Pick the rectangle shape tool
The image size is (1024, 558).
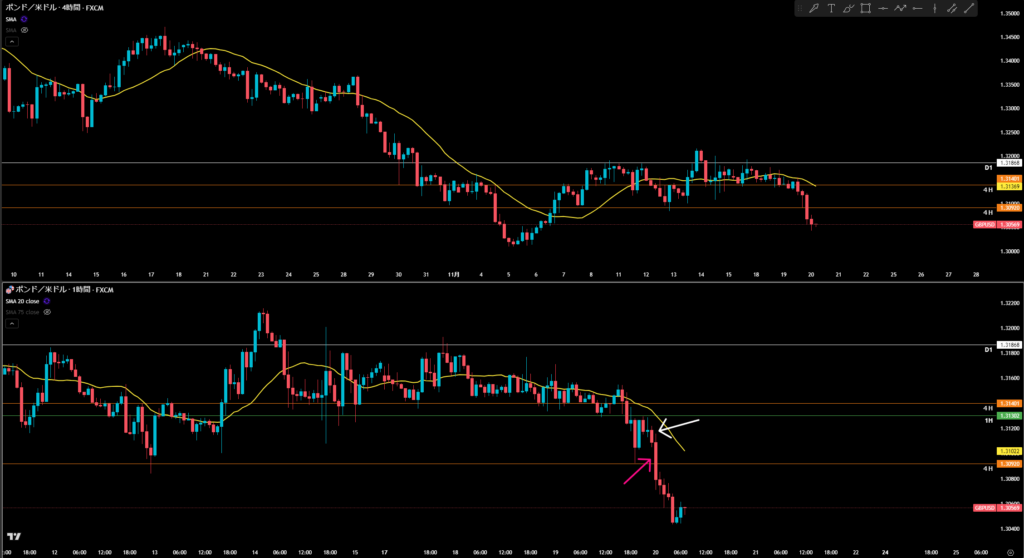point(865,9)
